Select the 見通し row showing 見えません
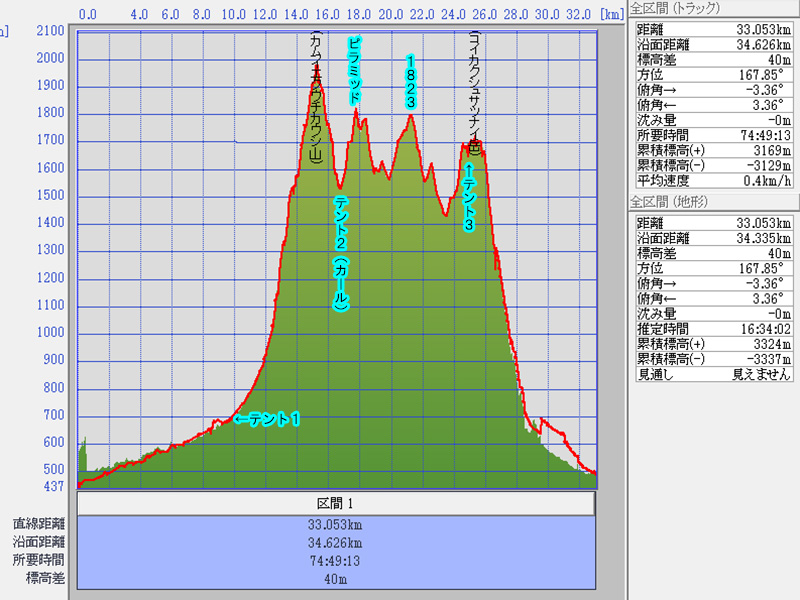Image resolution: width=800 pixels, height=600 pixels. [714, 374]
